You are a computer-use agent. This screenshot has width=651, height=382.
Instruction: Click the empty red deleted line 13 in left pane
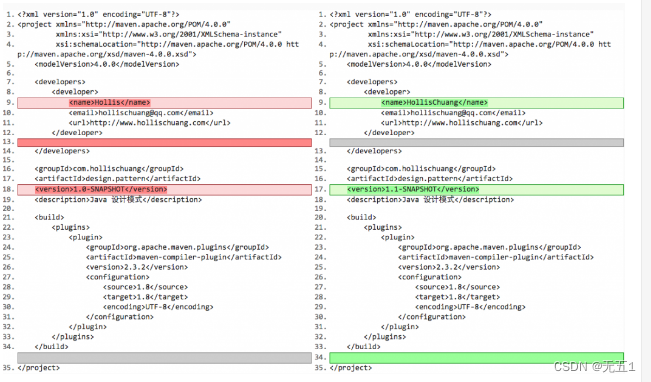pyautogui.click(x=164, y=142)
